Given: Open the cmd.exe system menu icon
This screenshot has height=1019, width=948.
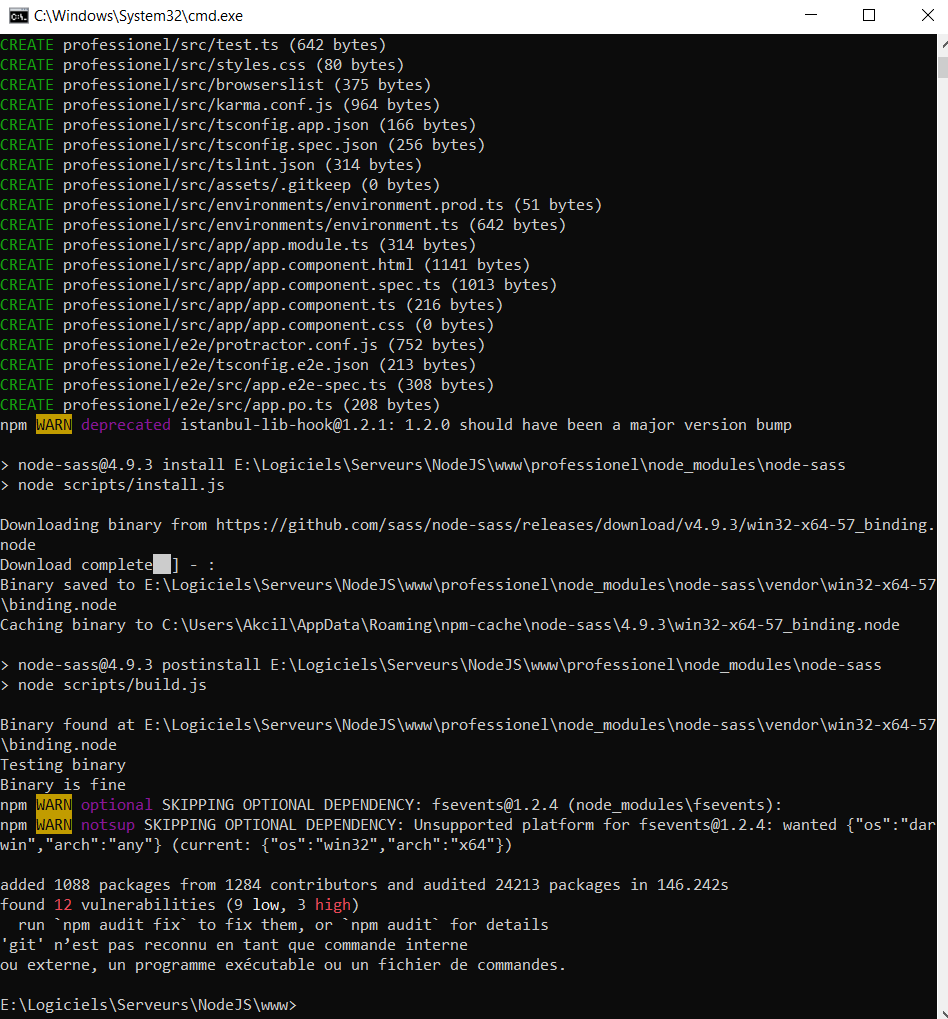Looking at the screenshot, I should click(17, 16).
